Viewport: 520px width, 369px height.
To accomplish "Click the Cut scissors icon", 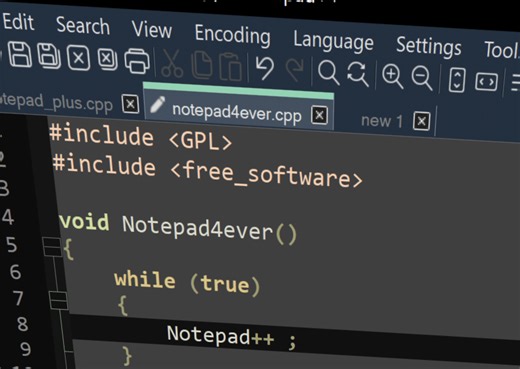I will click(x=171, y=63).
